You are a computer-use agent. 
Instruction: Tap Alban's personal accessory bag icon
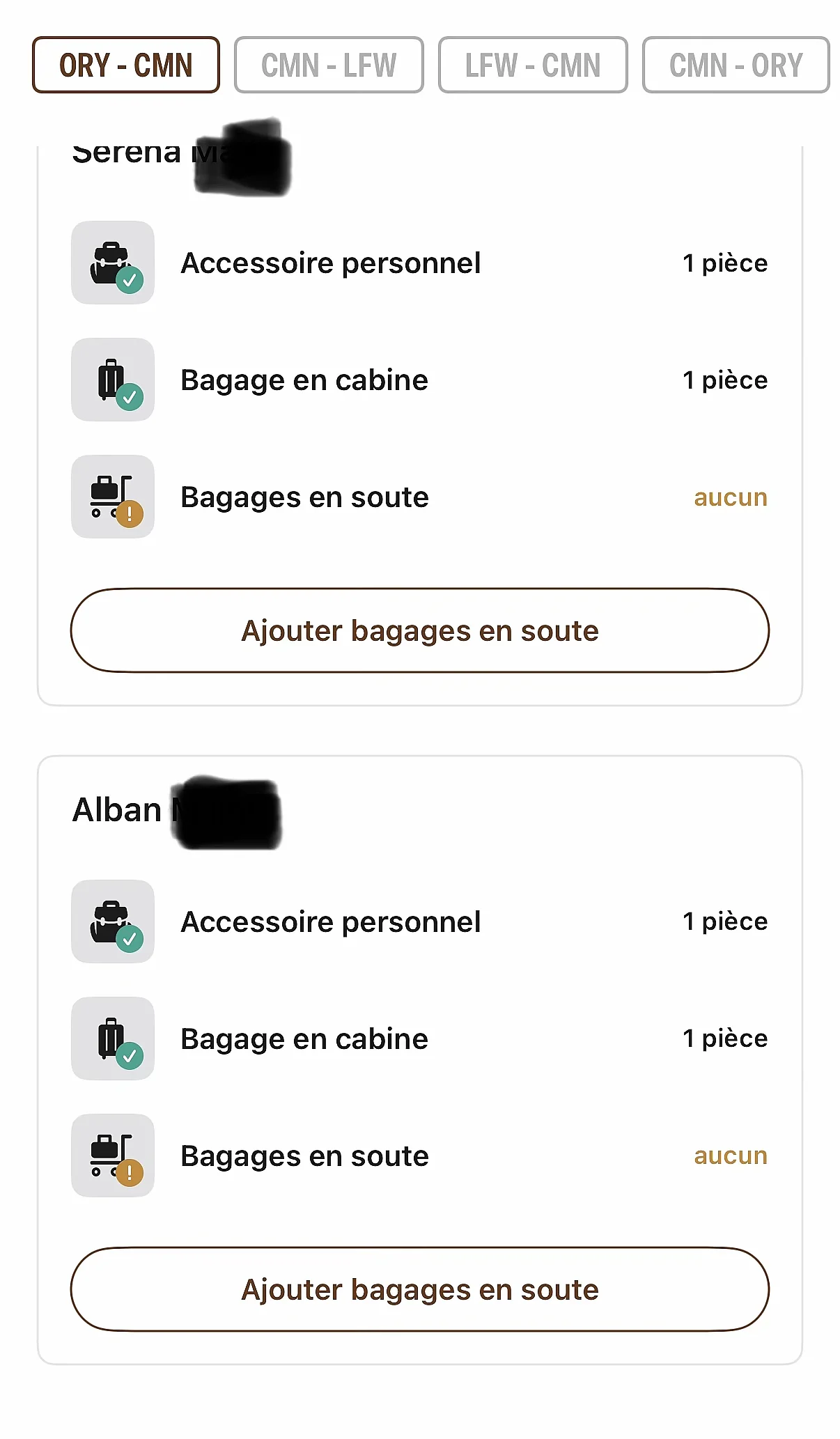click(113, 921)
